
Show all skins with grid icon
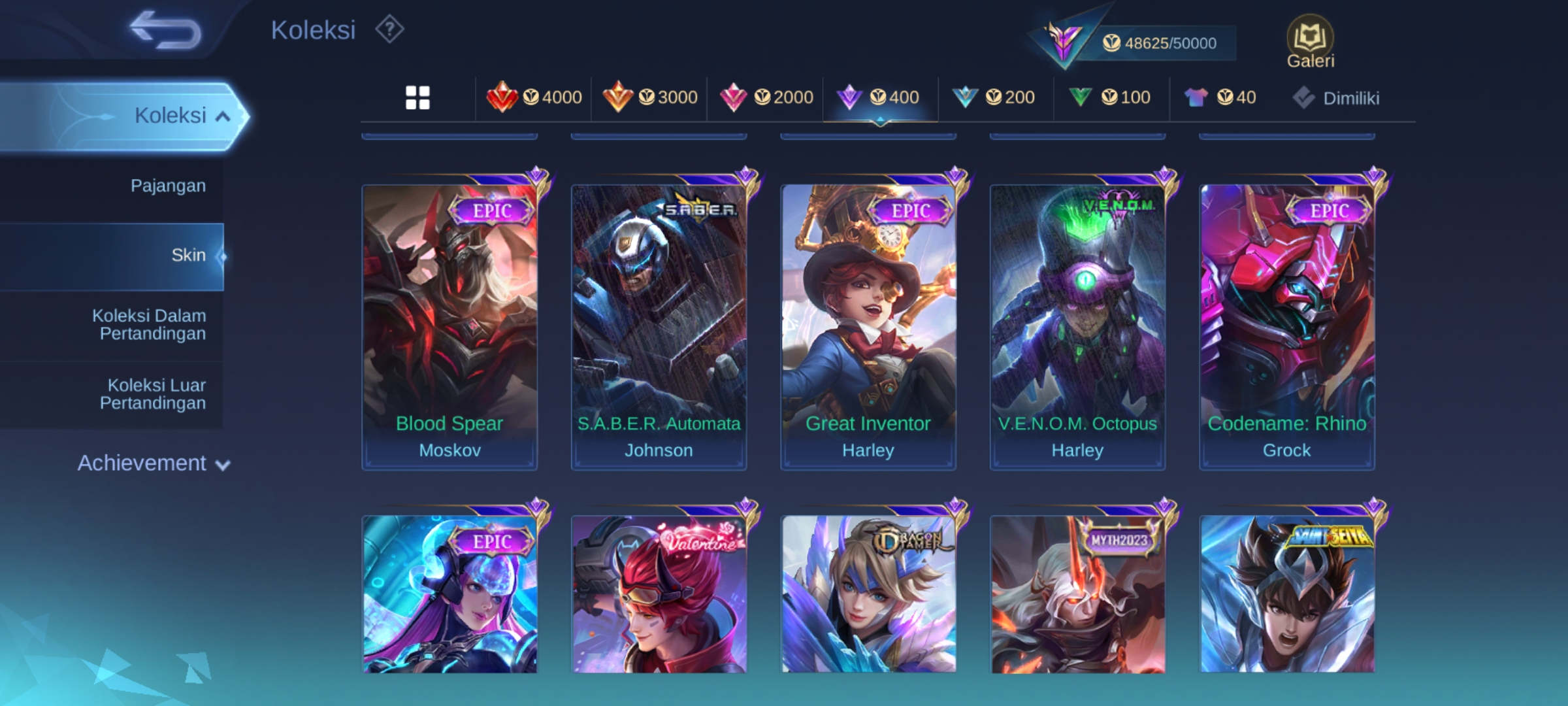pos(417,98)
